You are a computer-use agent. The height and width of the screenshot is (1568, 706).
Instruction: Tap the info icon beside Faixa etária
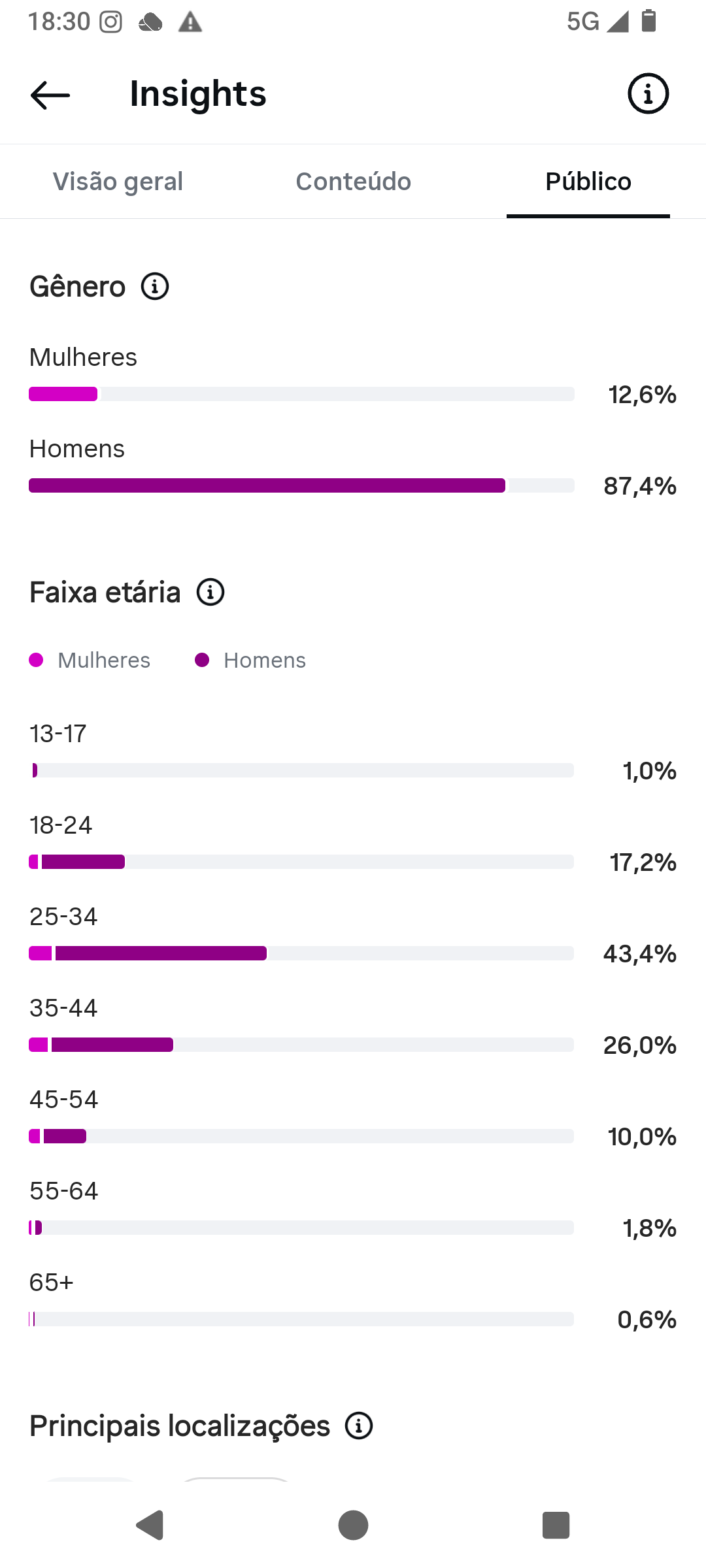[x=210, y=593]
